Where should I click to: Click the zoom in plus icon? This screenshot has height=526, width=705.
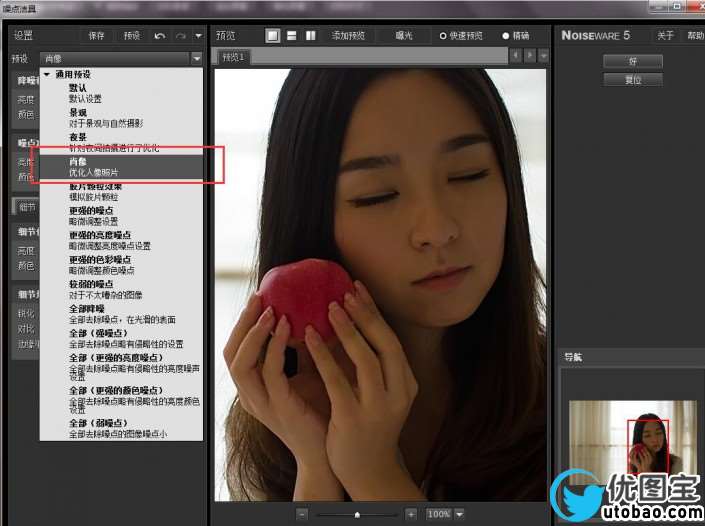coord(411,514)
